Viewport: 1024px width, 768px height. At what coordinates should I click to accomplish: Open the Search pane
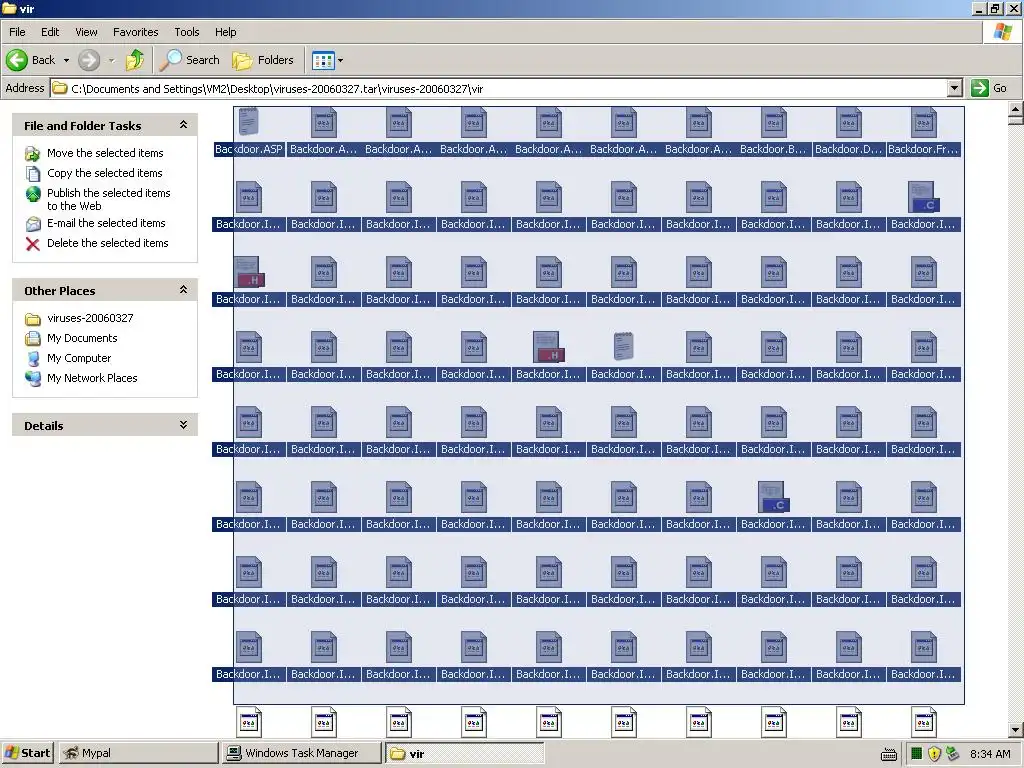tap(190, 60)
